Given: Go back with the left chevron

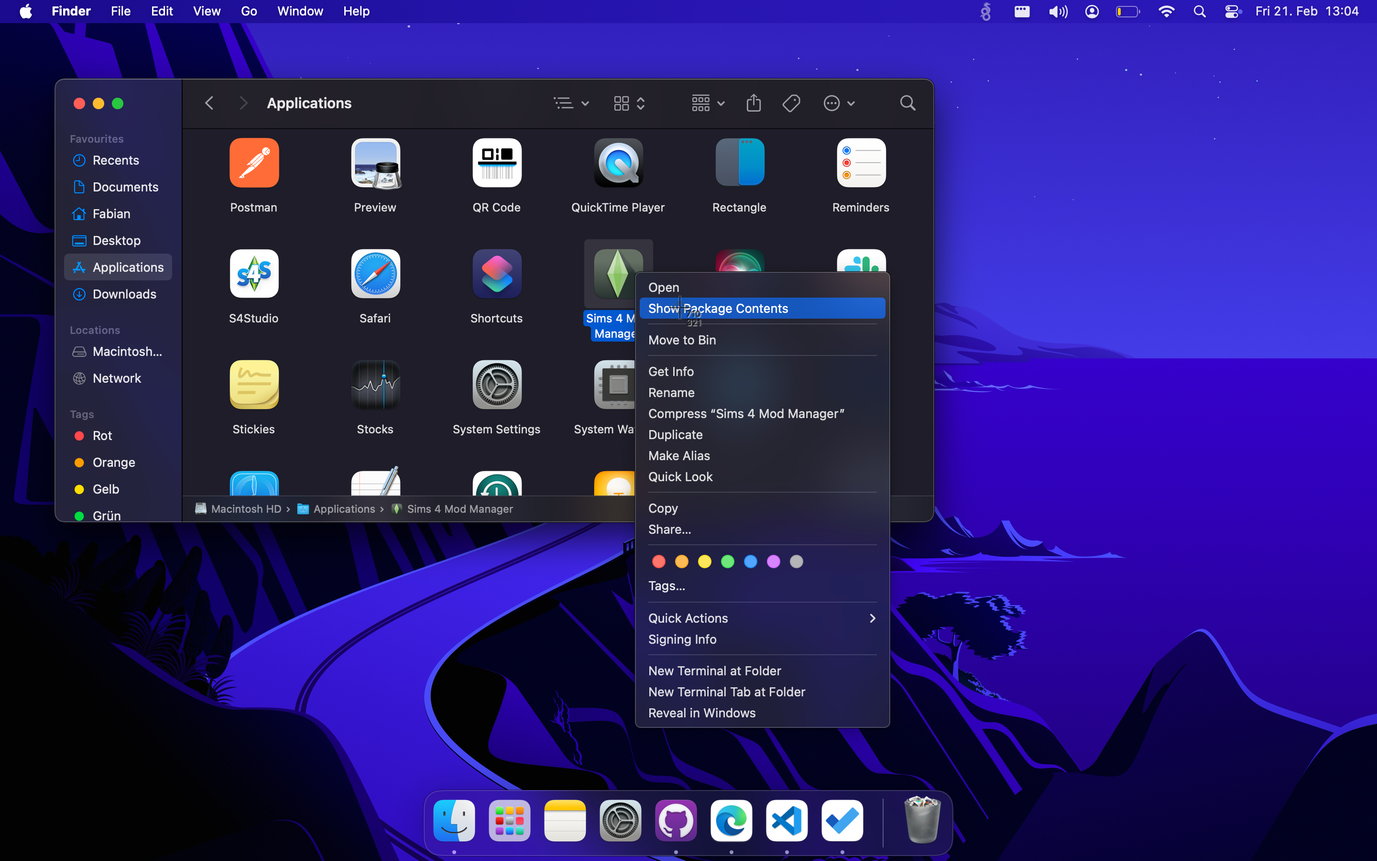Looking at the screenshot, I should [x=209, y=103].
